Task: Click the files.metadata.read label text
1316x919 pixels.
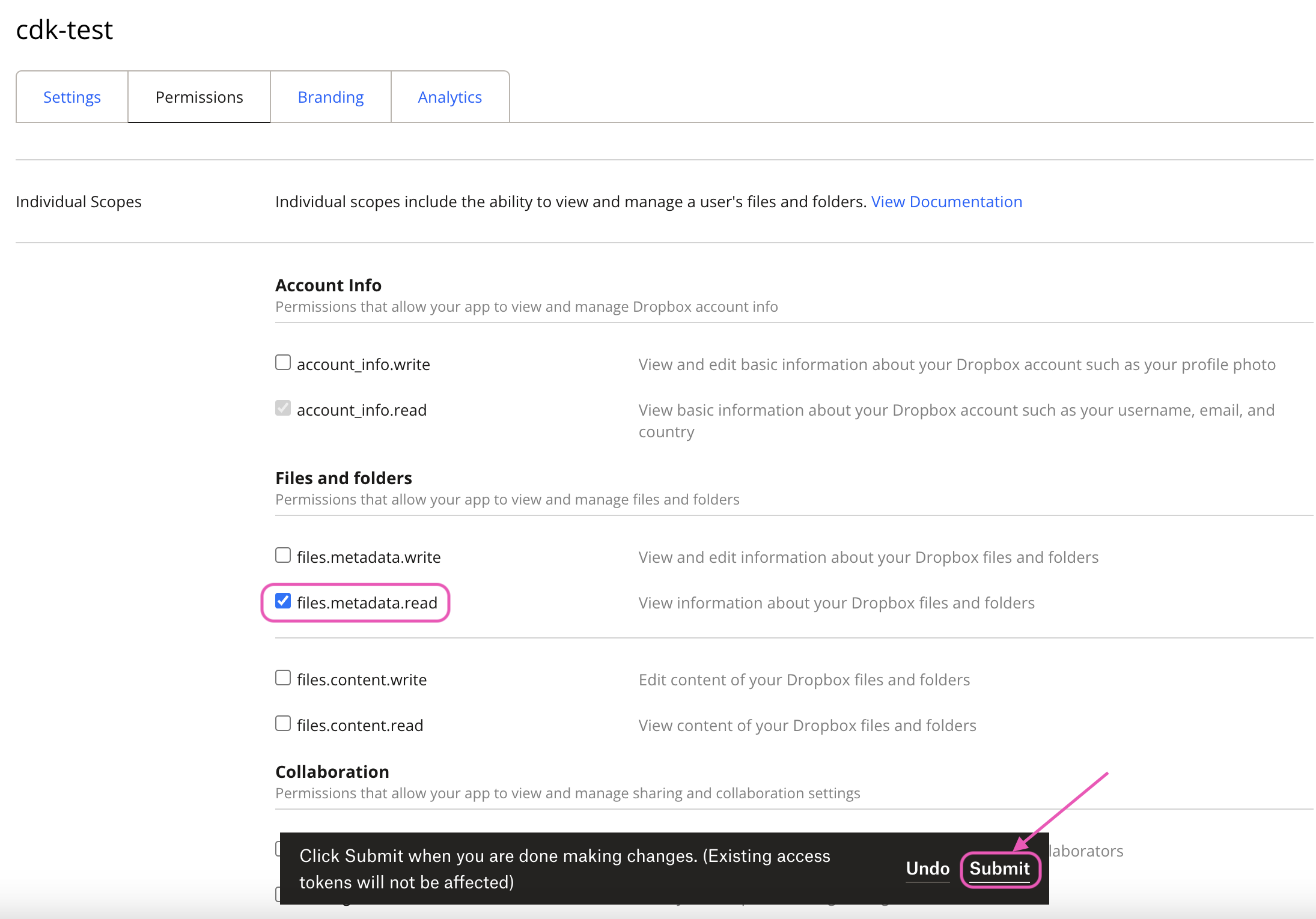Action: coord(367,602)
